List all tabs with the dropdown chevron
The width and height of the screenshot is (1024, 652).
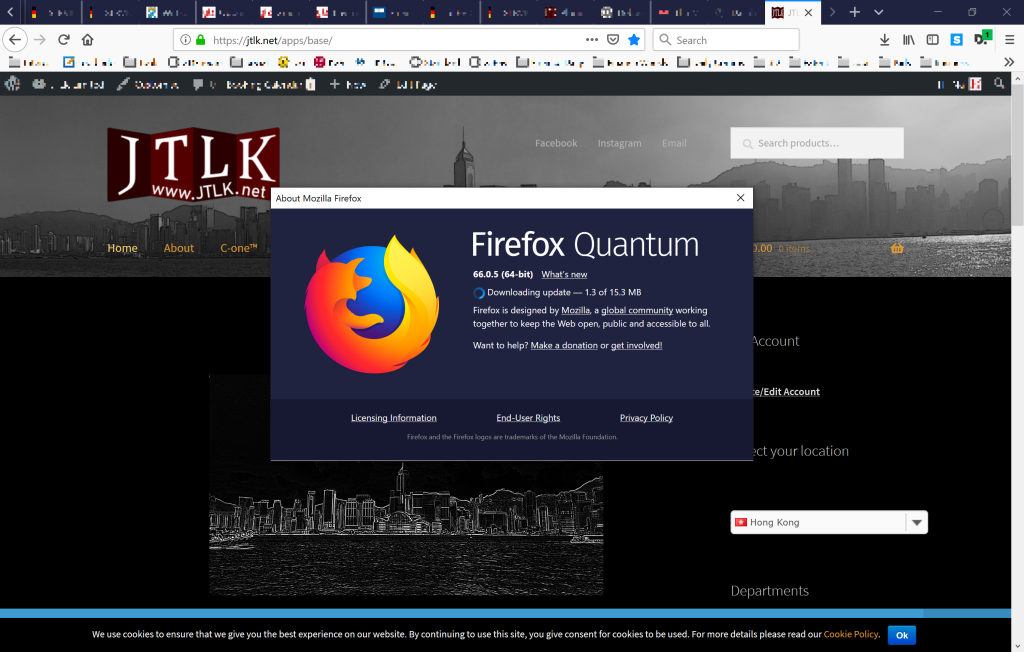pos(878,12)
